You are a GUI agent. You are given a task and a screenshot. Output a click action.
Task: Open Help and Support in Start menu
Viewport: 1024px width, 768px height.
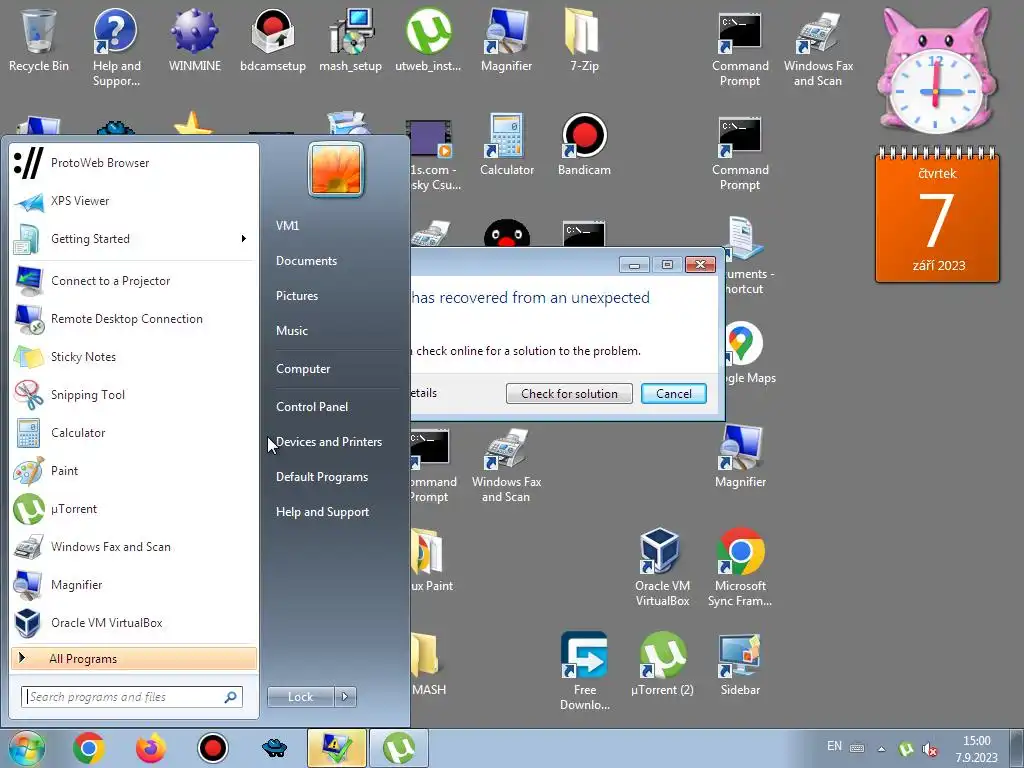(323, 512)
